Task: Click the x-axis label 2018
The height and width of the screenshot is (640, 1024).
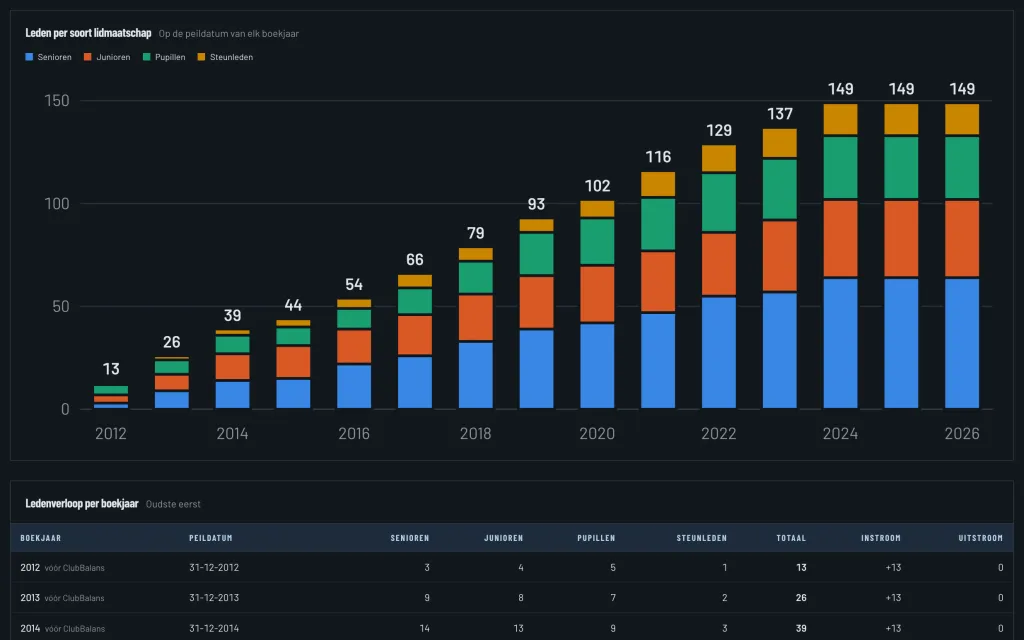Action: tap(475, 433)
